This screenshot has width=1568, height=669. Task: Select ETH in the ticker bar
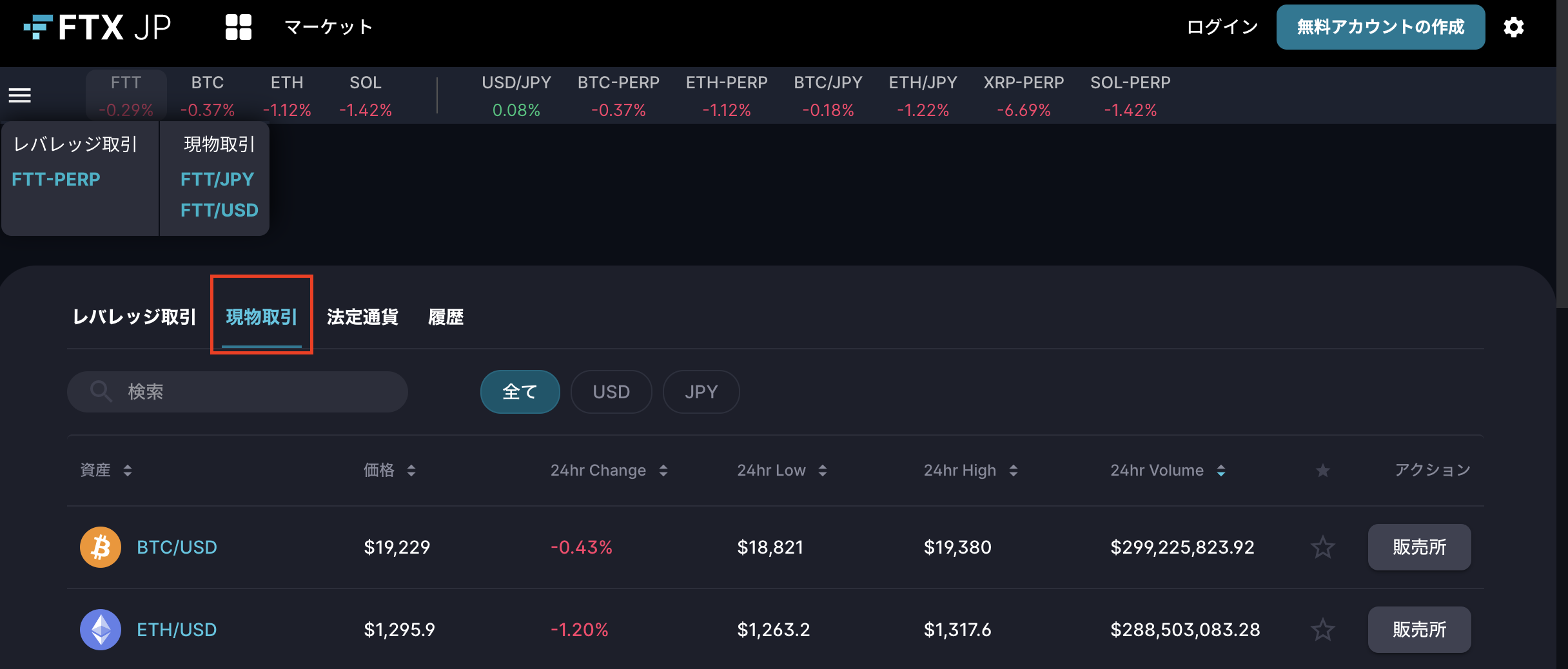point(287,96)
